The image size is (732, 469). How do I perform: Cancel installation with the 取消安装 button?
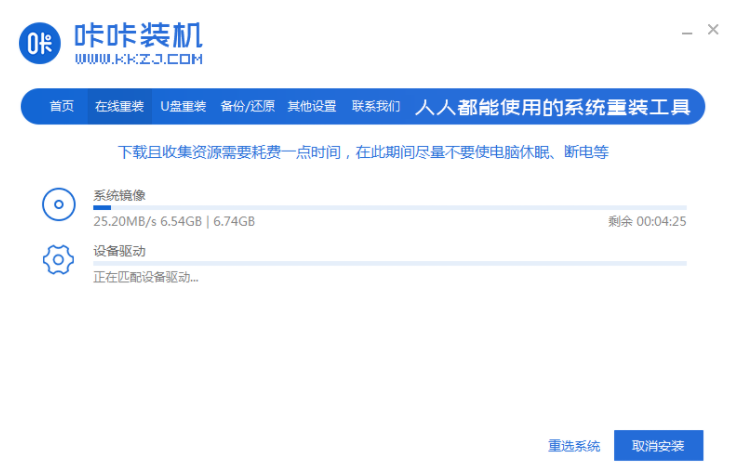(658, 446)
